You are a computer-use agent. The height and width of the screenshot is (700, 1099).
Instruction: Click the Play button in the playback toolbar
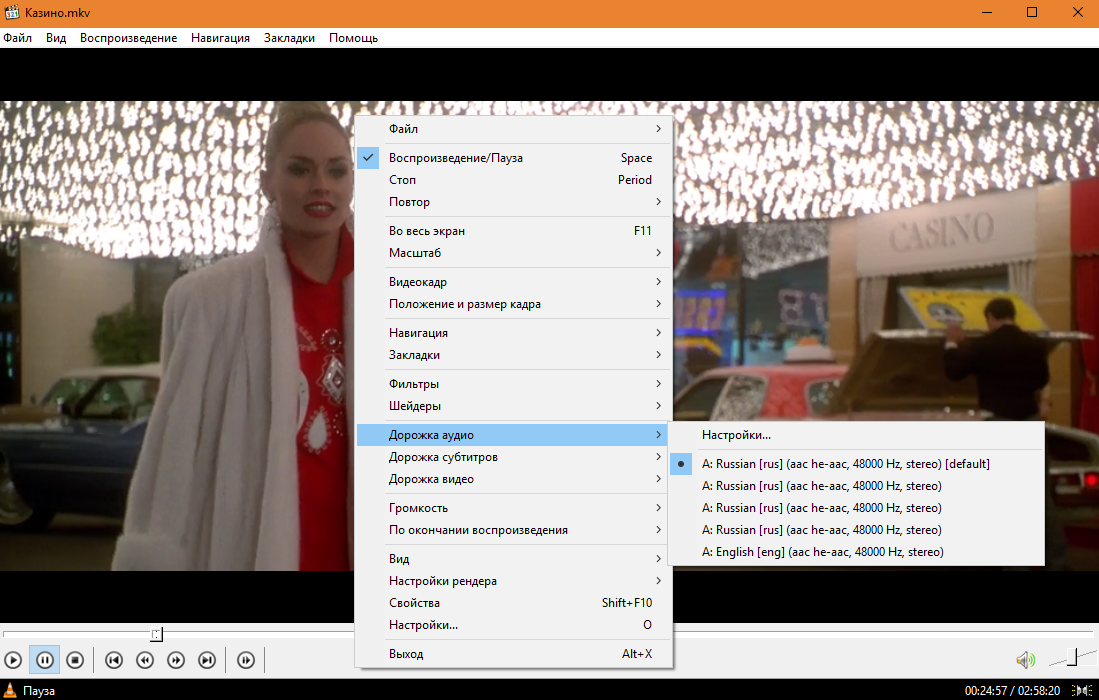[x=13, y=660]
